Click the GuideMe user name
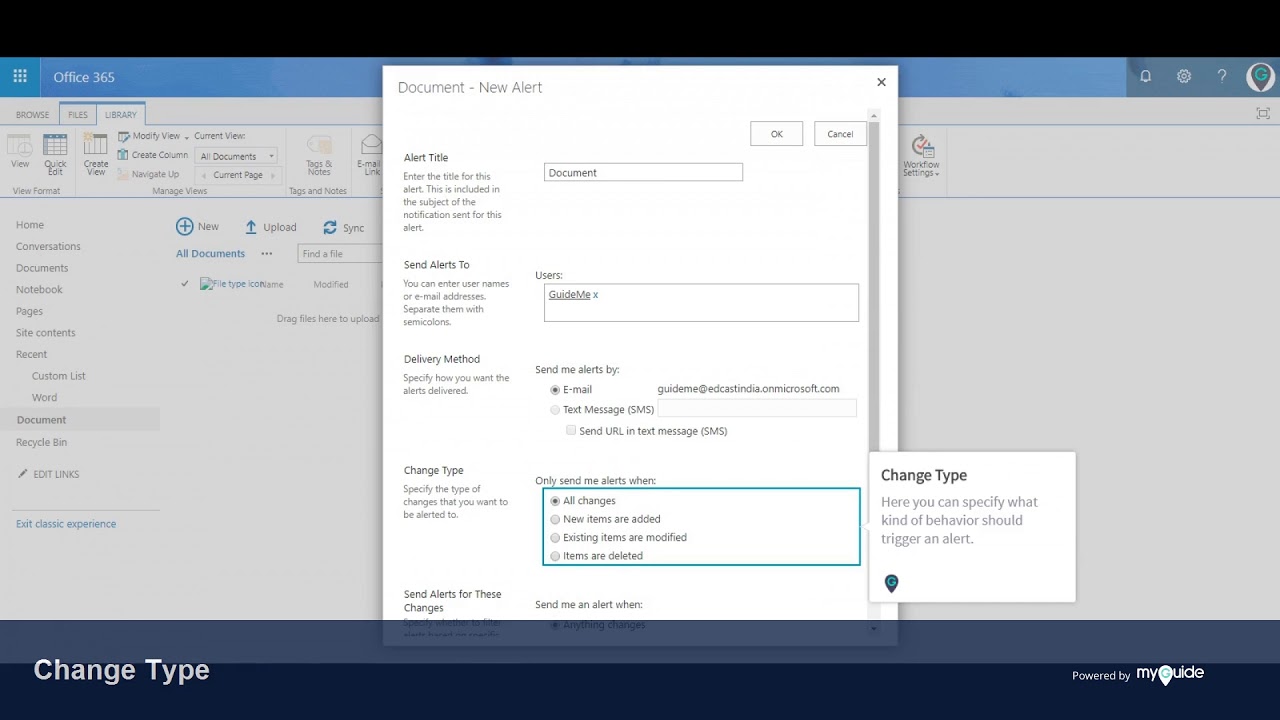This screenshot has width=1280, height=720. (569, 295)
